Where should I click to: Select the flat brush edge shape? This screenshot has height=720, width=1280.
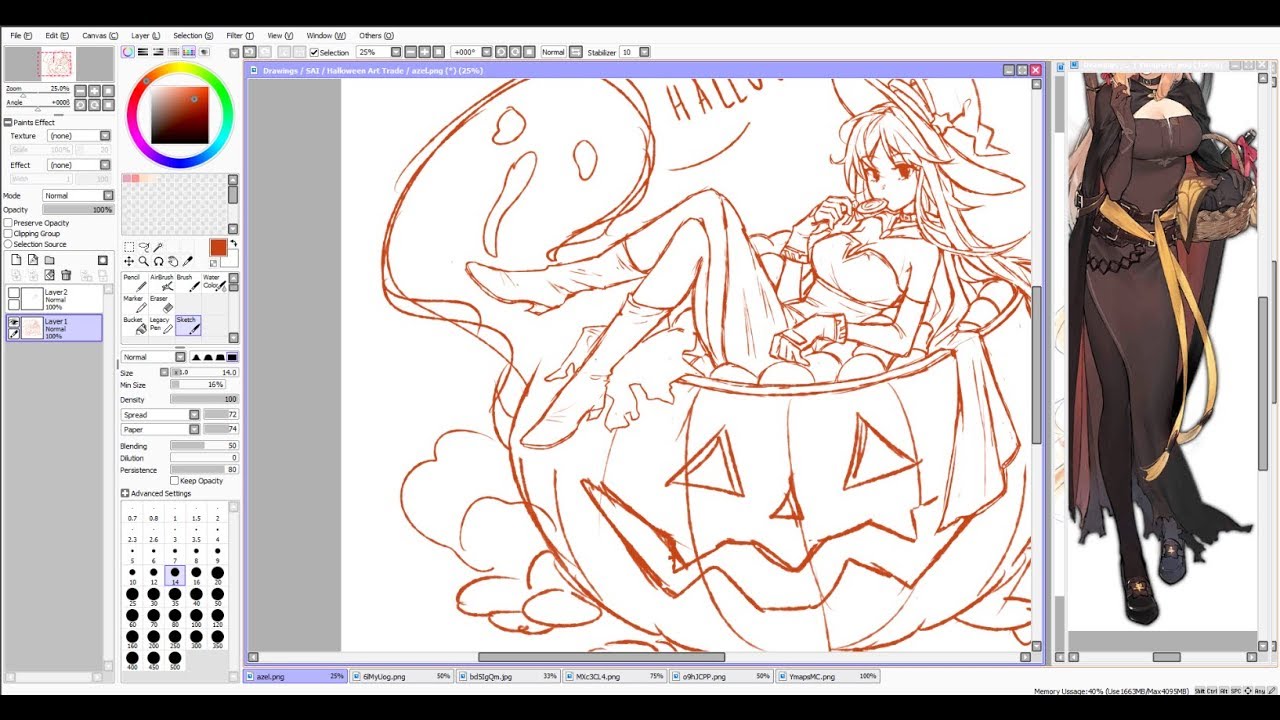click(x=232, y=357)
